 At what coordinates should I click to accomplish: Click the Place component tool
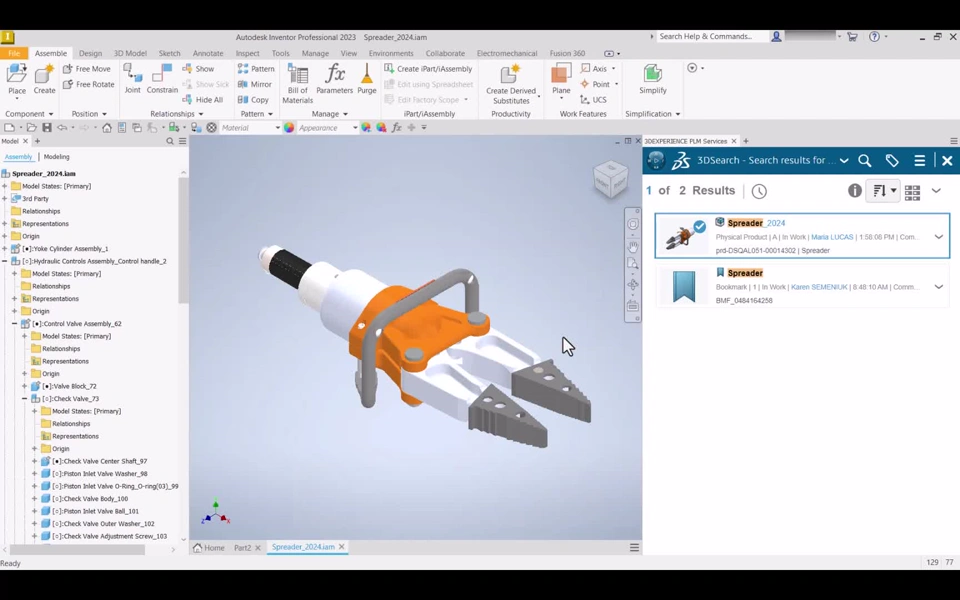click(x=17, y=80)
